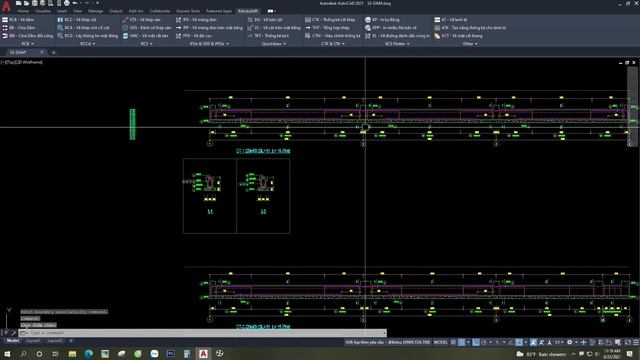Select the VMC Vẽ mặt cắt sàn tool
This screenshot has width=640, height=360.
(x=145, y=36)
